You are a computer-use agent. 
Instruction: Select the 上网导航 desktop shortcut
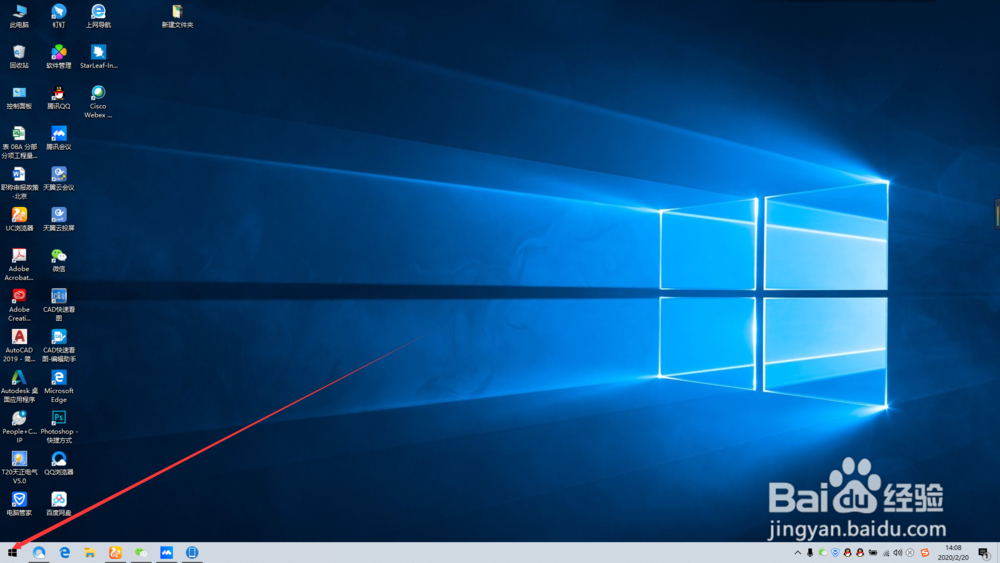click(98, 17)
